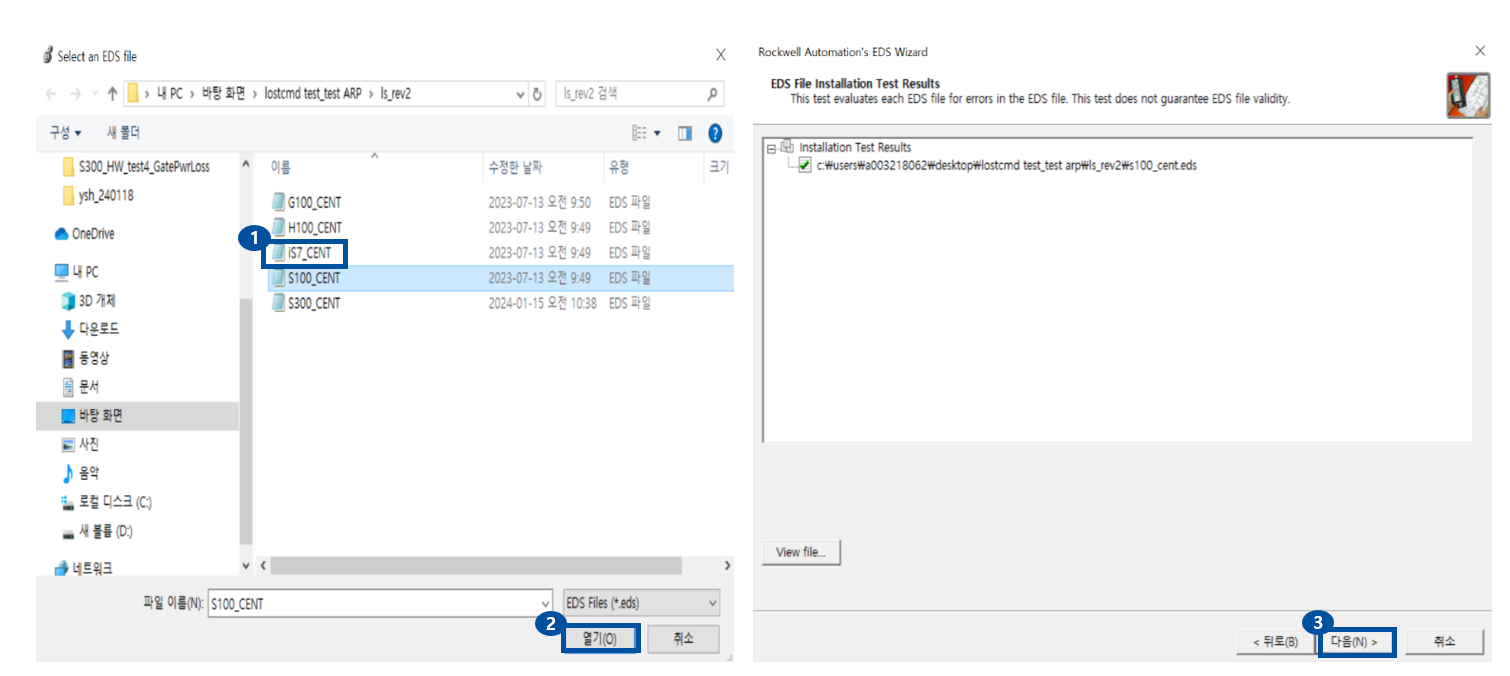1510x676 pixels.
Task: Open the EDS Files (*.eds) filter dropdown
Action: coord(710,602)
